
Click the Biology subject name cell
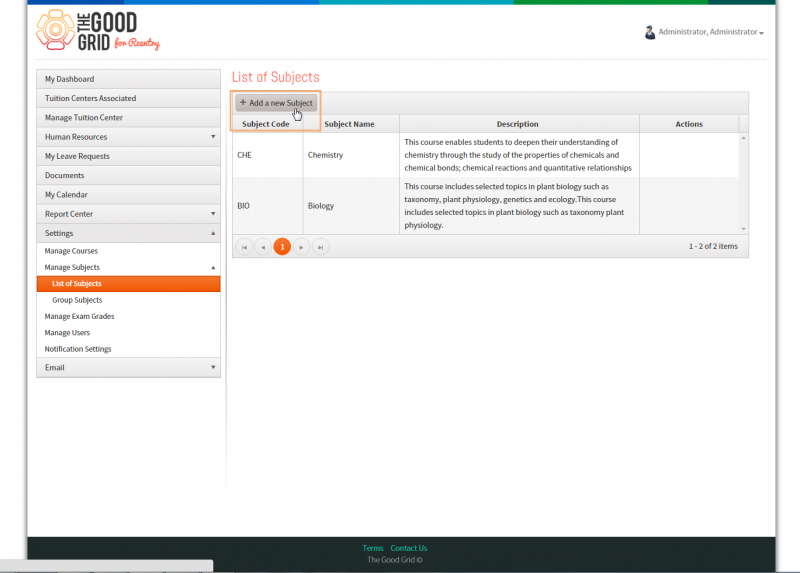point(351,206)
